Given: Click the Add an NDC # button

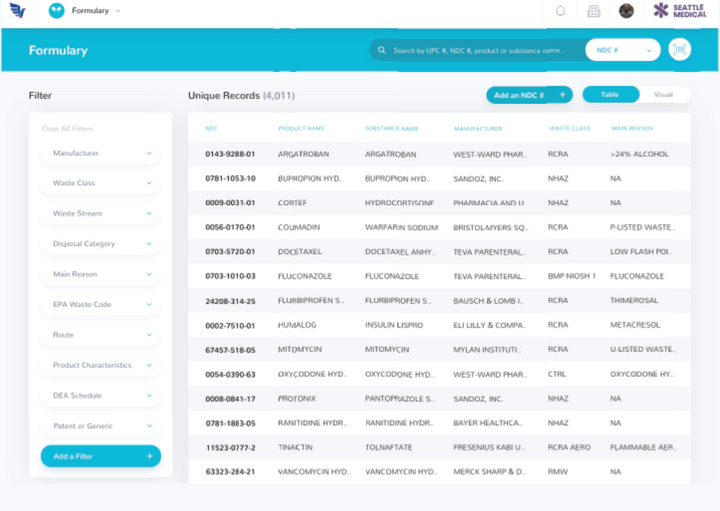Looking at the screenshot, I should tap(529, 95).
